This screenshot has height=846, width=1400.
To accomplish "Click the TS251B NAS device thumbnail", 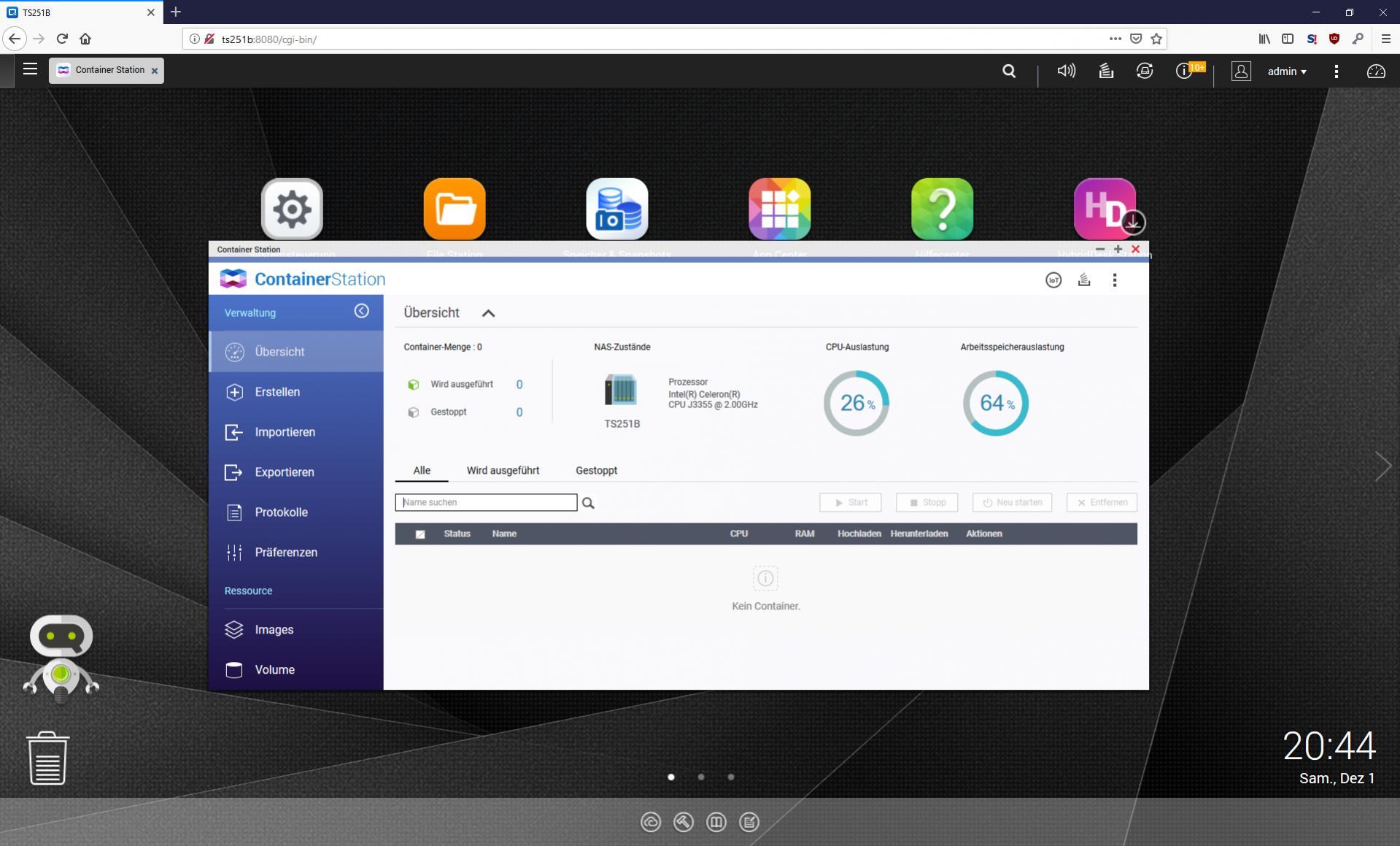I will pyautogui.click(x=621, y=390).
